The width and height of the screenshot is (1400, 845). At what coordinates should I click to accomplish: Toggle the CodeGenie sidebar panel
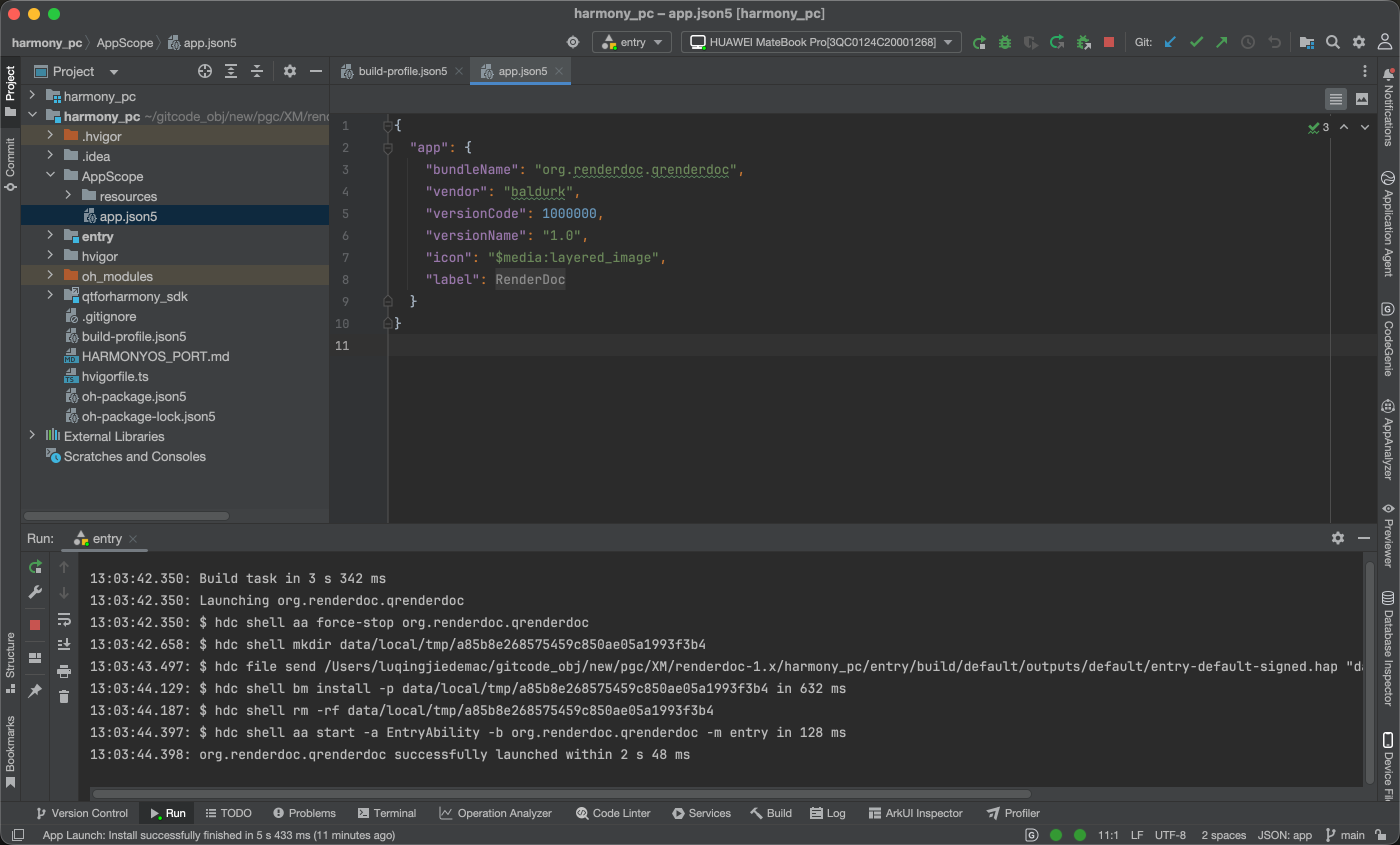click(1387, 339)
